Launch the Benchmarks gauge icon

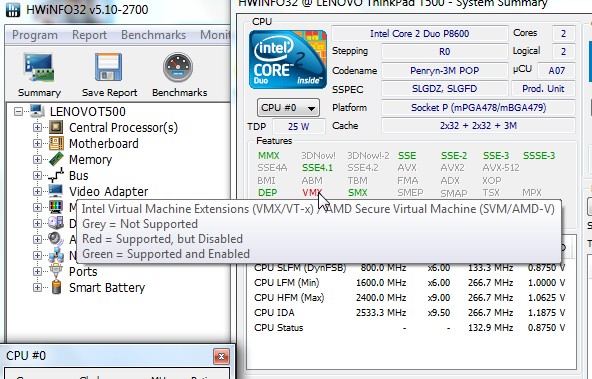coord(178,67)
